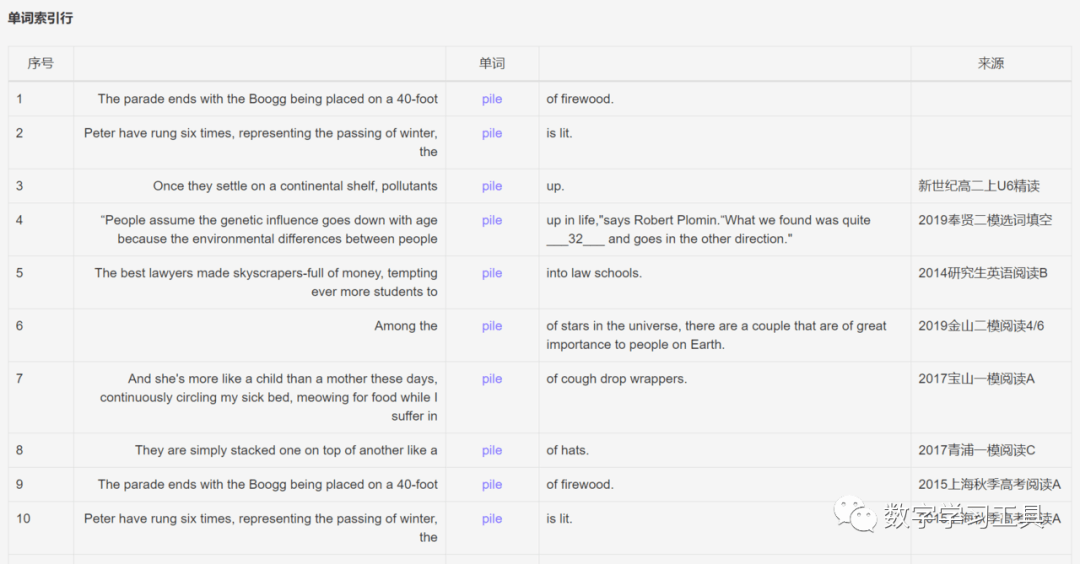Select source "新世纪高二上U6精读"
This screenshot has height=564, width=1080.
pyautogui.click(x=979, y=186)
